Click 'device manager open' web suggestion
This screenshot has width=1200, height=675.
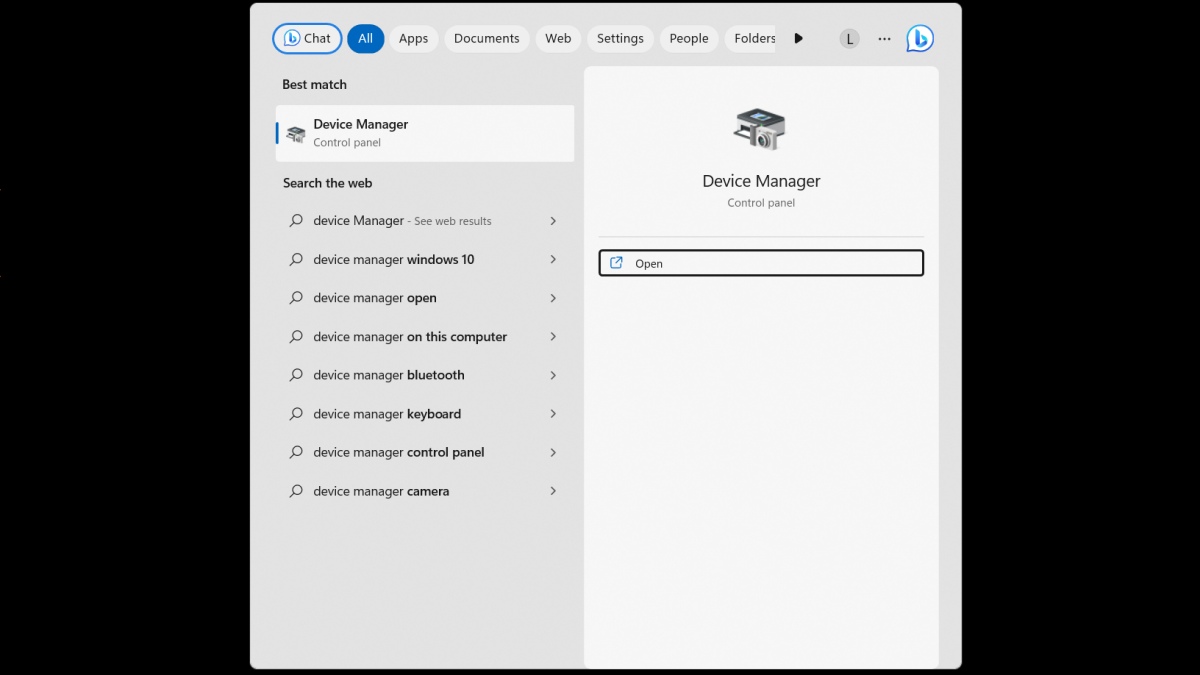[x=425, y=298]
